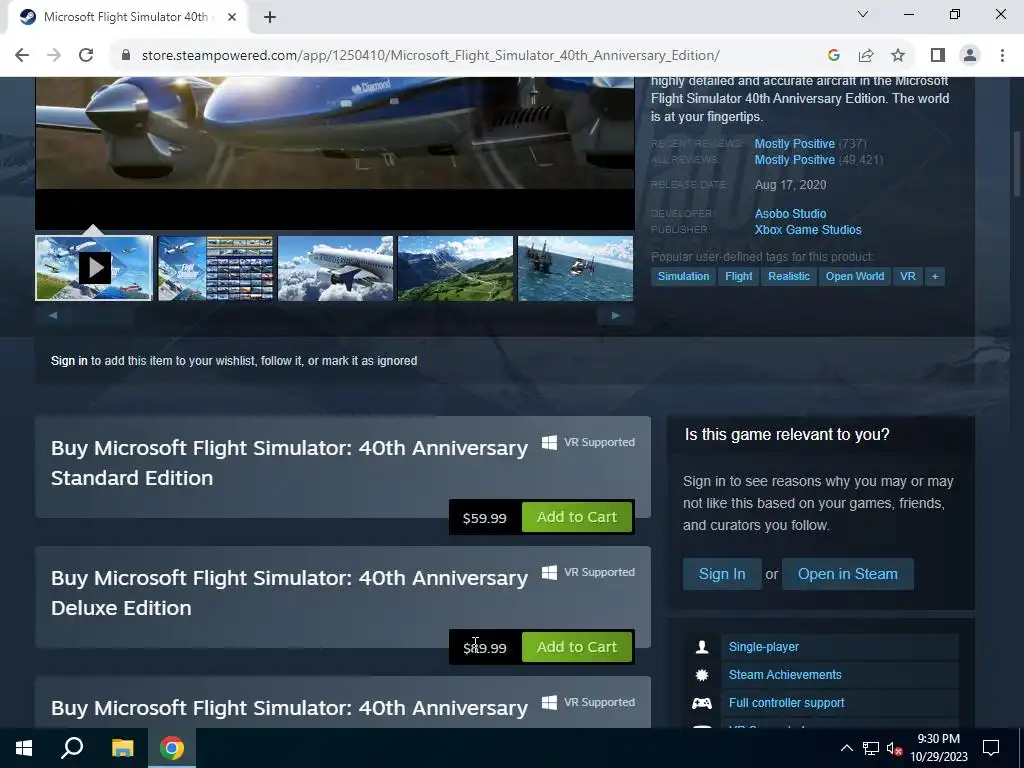This screenshot has height=768, width=1024.
Task: Open the browser side panel
Action: (x=938, y=56)
